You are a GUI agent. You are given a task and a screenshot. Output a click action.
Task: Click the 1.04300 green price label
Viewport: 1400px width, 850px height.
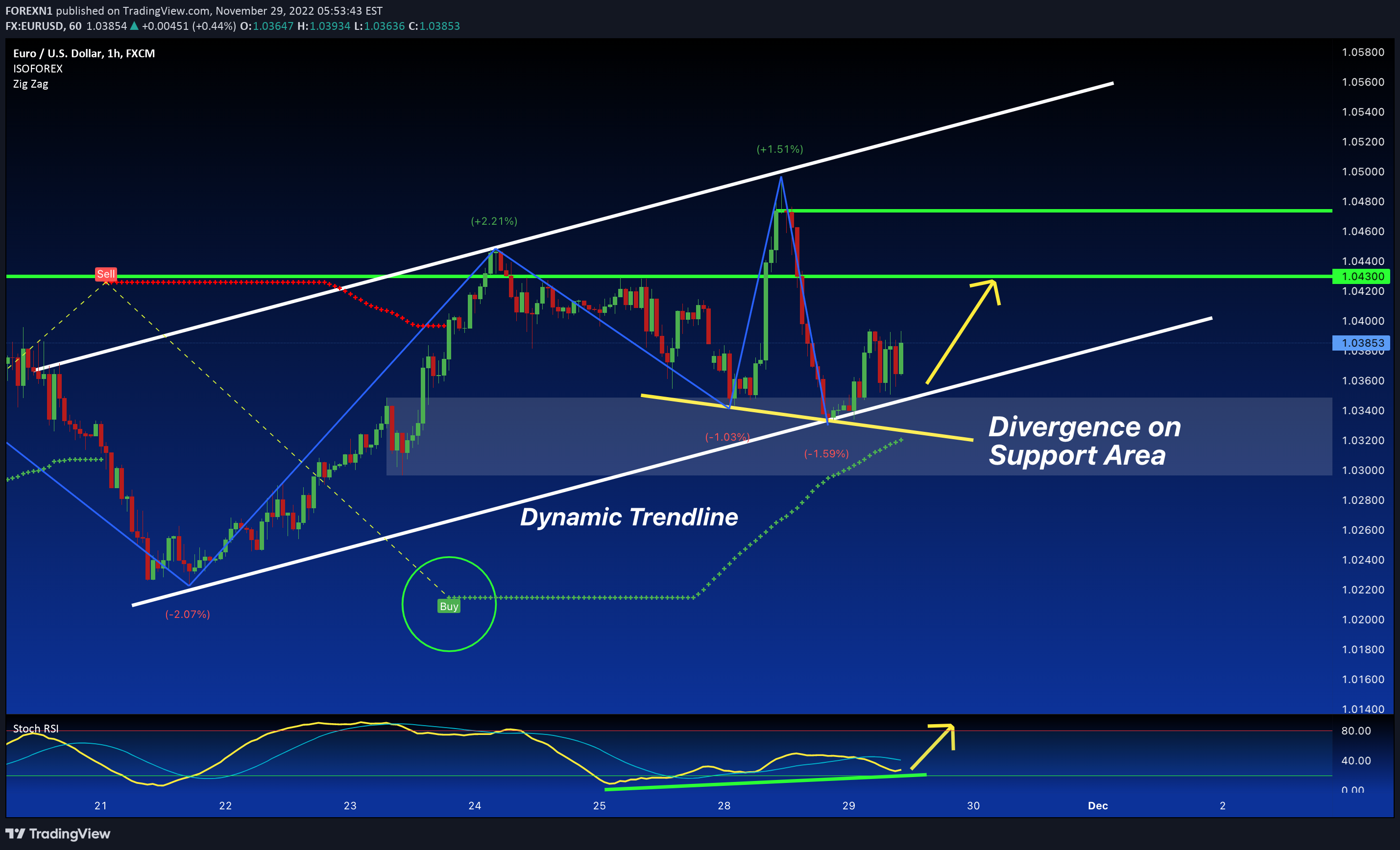point(1362,277)
